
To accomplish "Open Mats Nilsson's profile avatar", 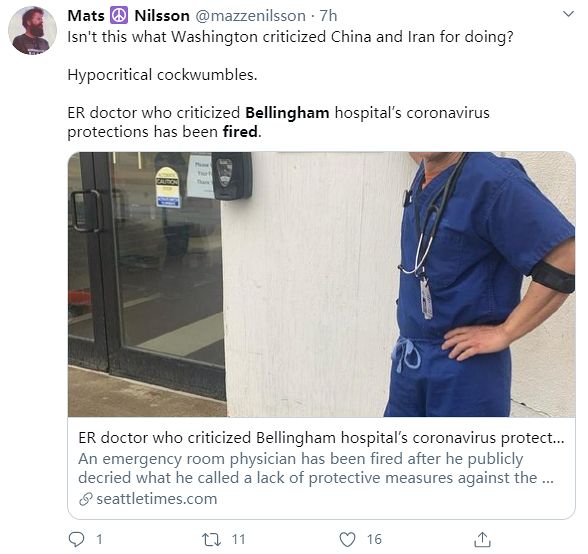I will tap(32, 30).
